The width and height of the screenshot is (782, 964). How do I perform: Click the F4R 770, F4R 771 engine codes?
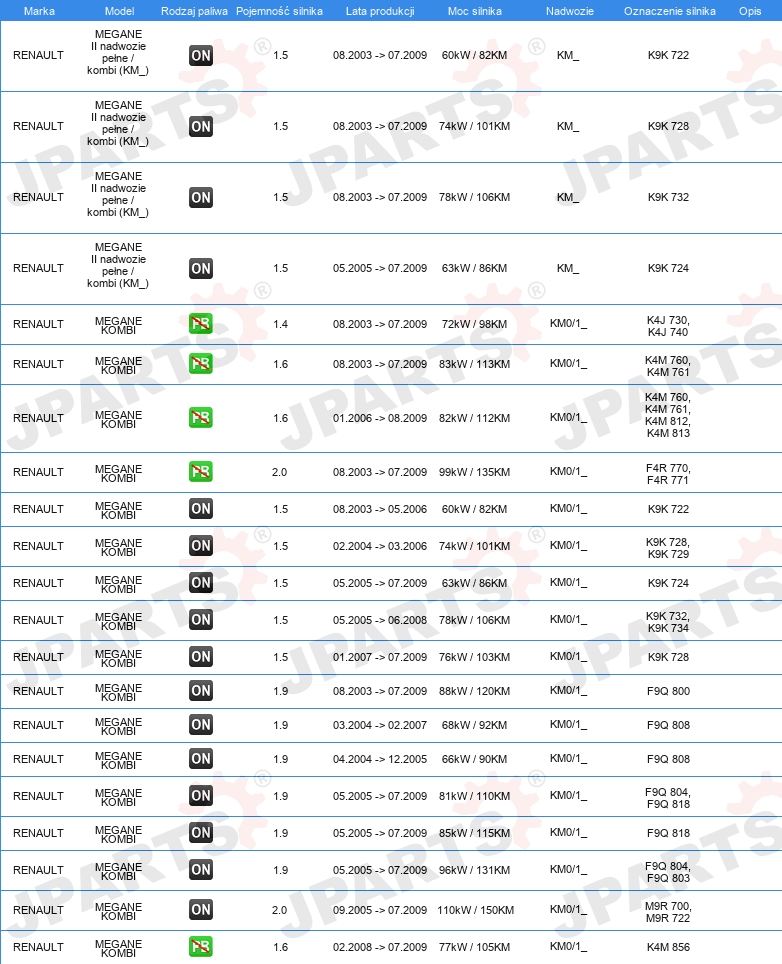tap(668, 474)
